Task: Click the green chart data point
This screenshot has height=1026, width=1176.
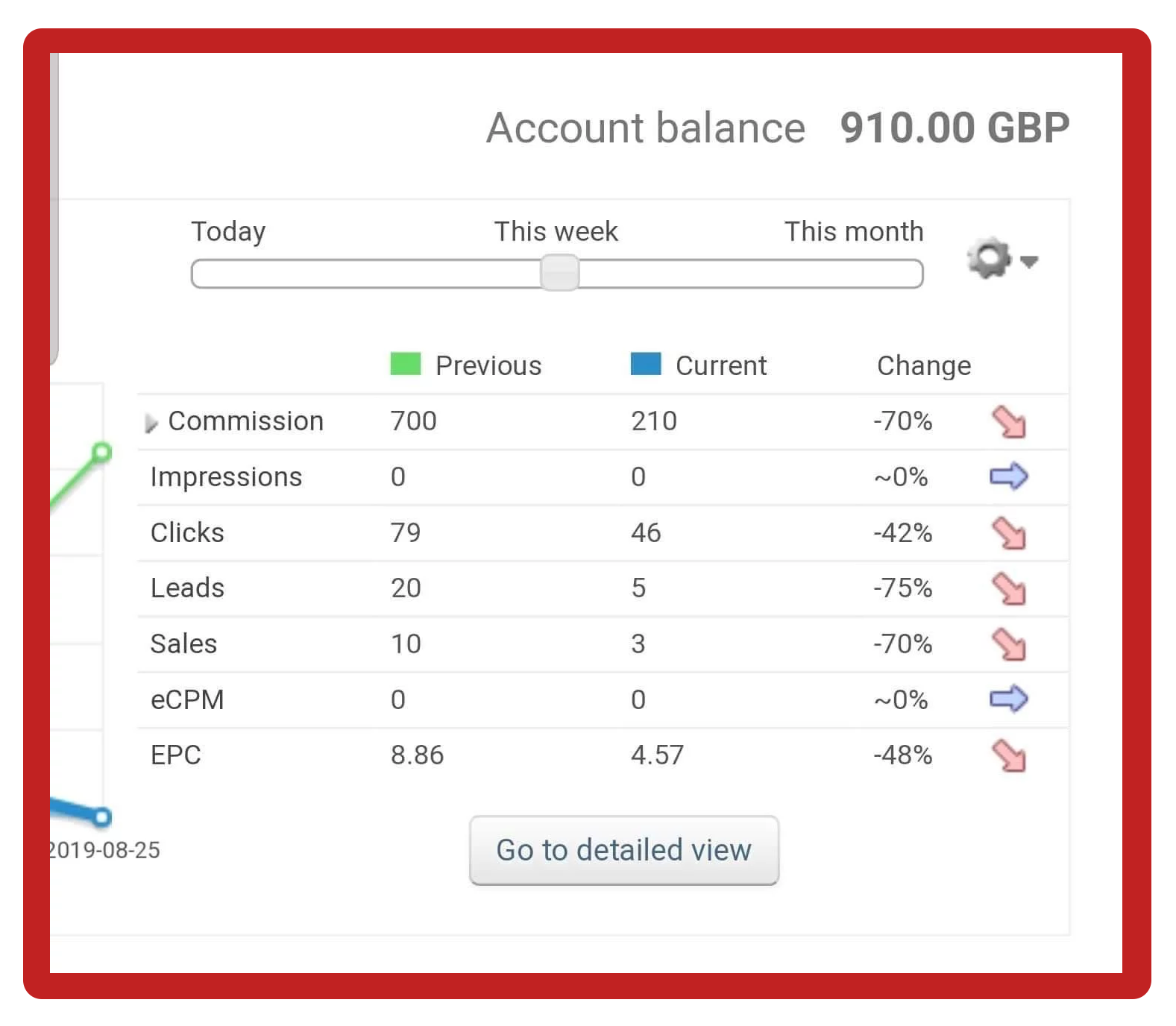Action: (x=102, y=453)
